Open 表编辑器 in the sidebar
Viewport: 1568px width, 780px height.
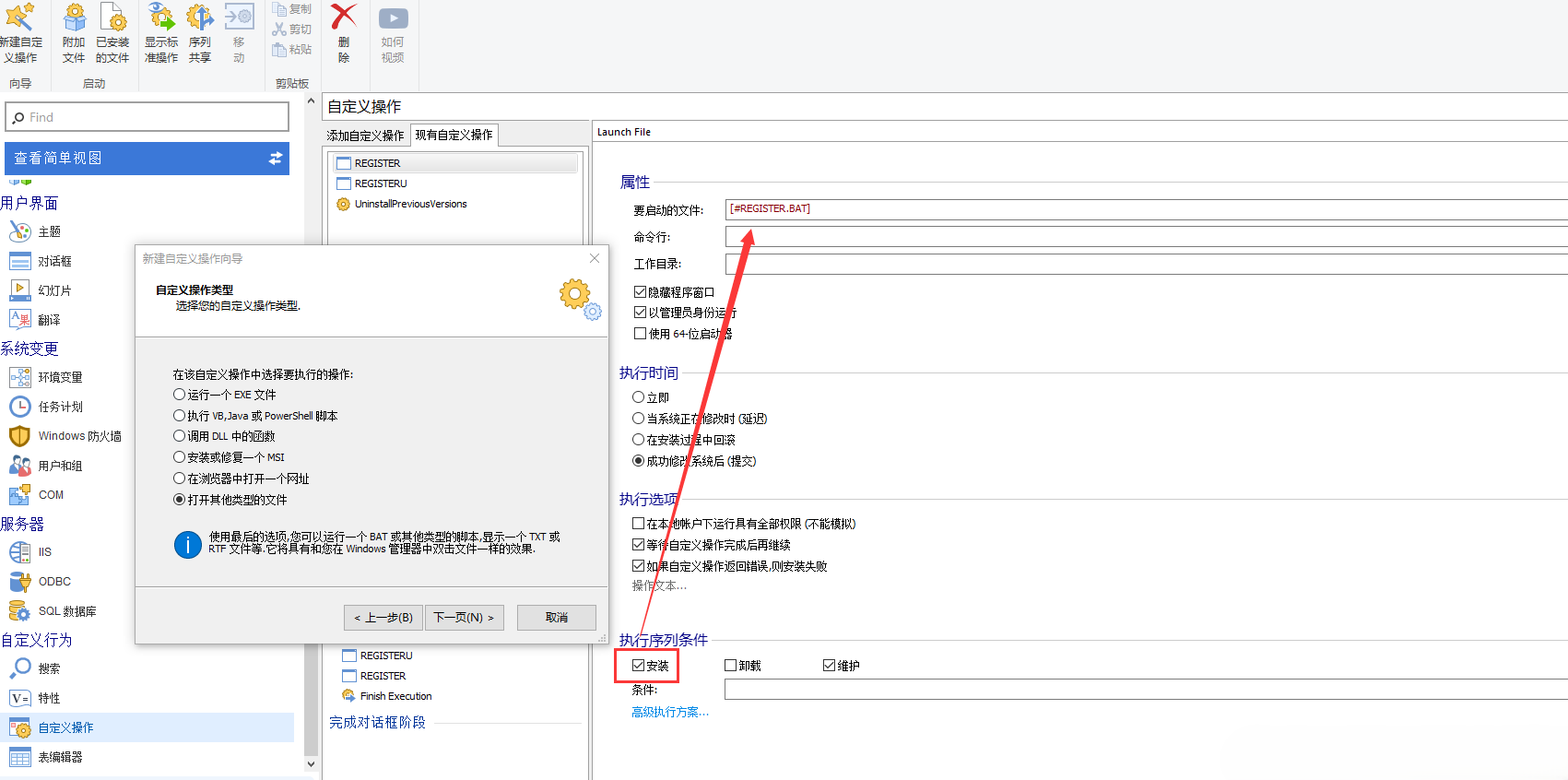[46, 757]
